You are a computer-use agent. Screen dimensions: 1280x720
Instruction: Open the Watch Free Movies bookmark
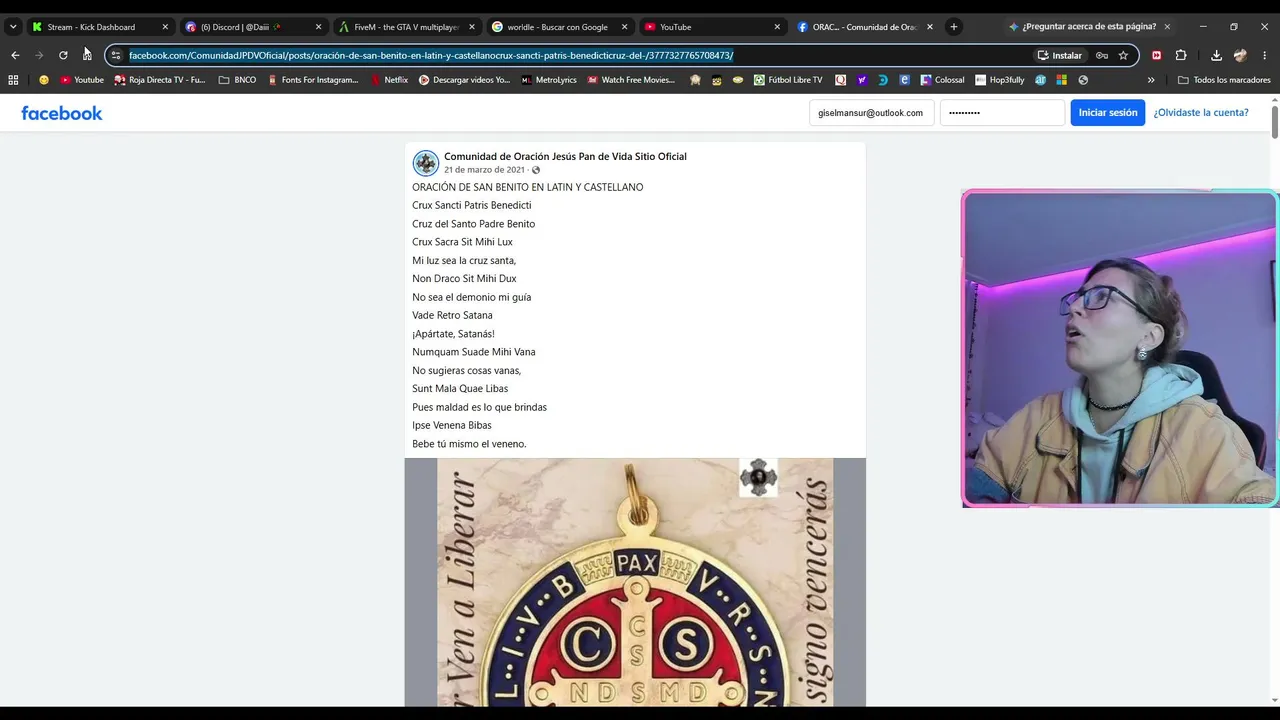[631, 80]
